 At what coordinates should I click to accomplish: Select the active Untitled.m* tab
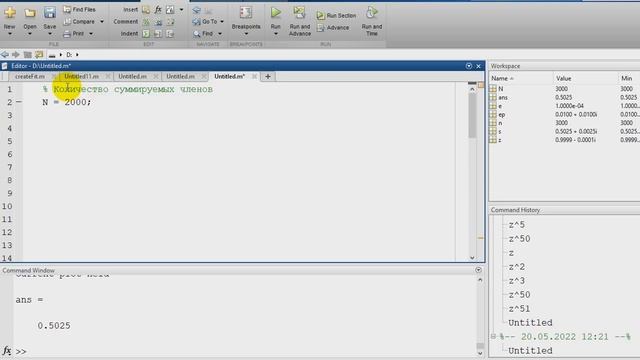(x=229, y=77)
